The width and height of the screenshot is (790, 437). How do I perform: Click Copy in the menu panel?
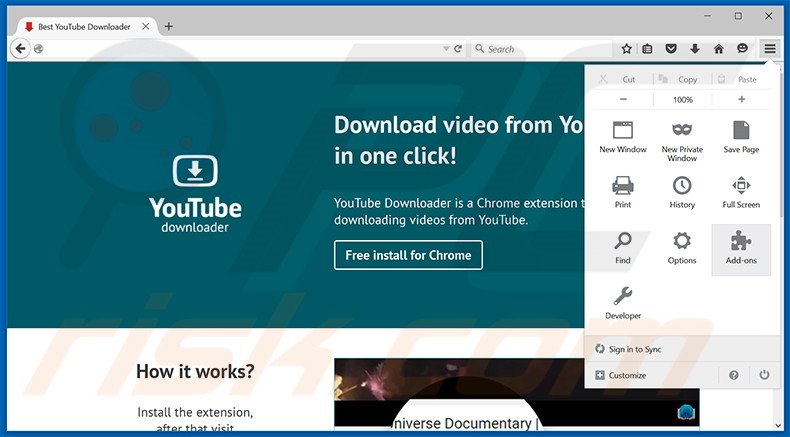coord(682,79)
